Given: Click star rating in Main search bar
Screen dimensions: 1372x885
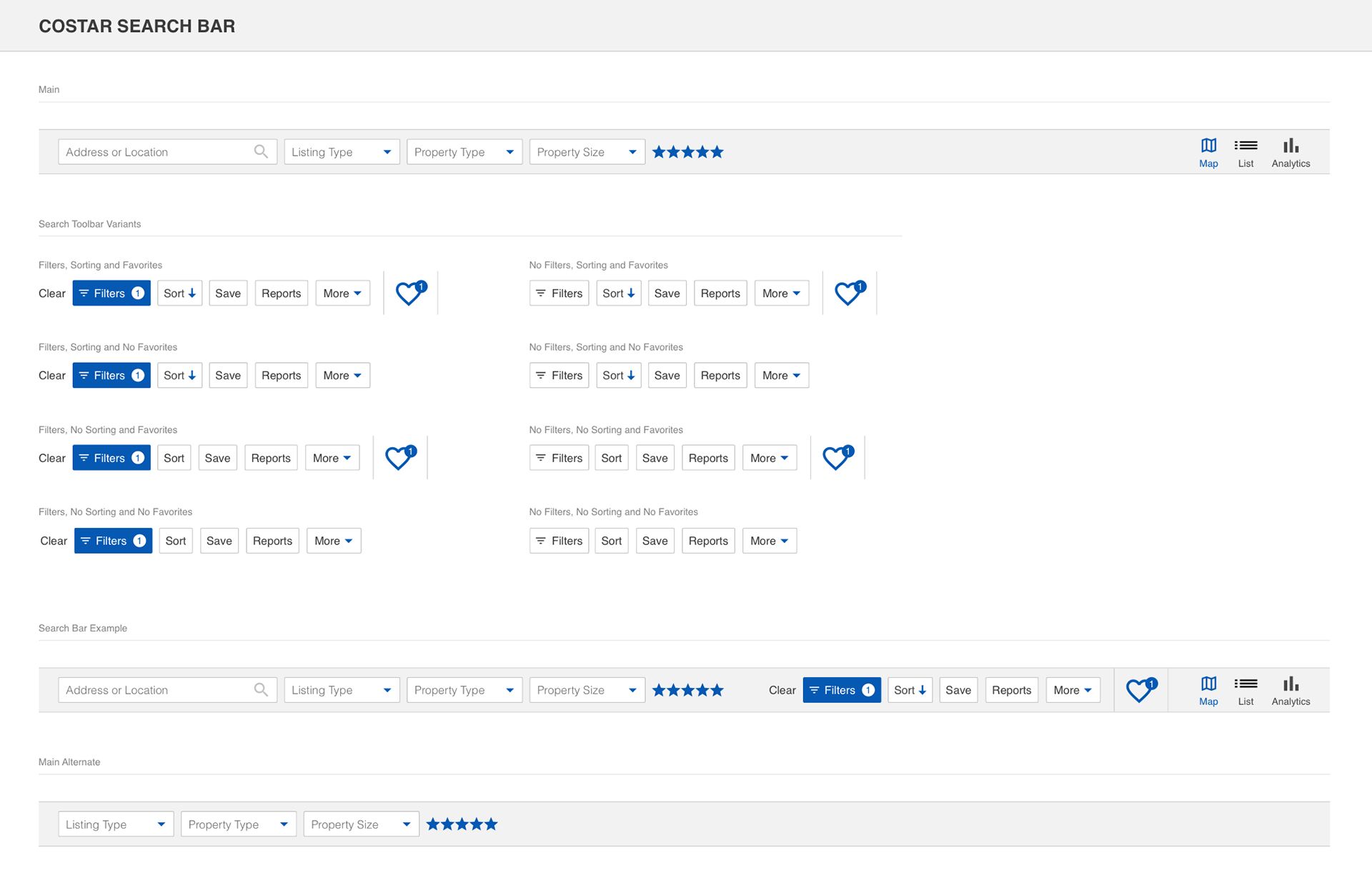Looking at the screenshot, I should pyautogui.click(x=687, y=151).
